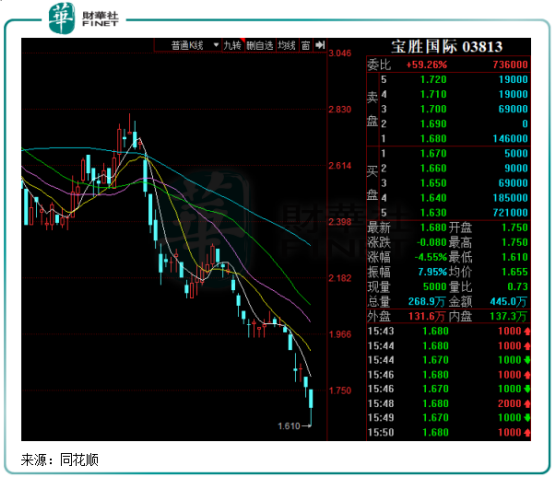The height and width of the screenshot is (479, 555).
Task: Click the 涨跌 change value -0.080
Action: 431,243
